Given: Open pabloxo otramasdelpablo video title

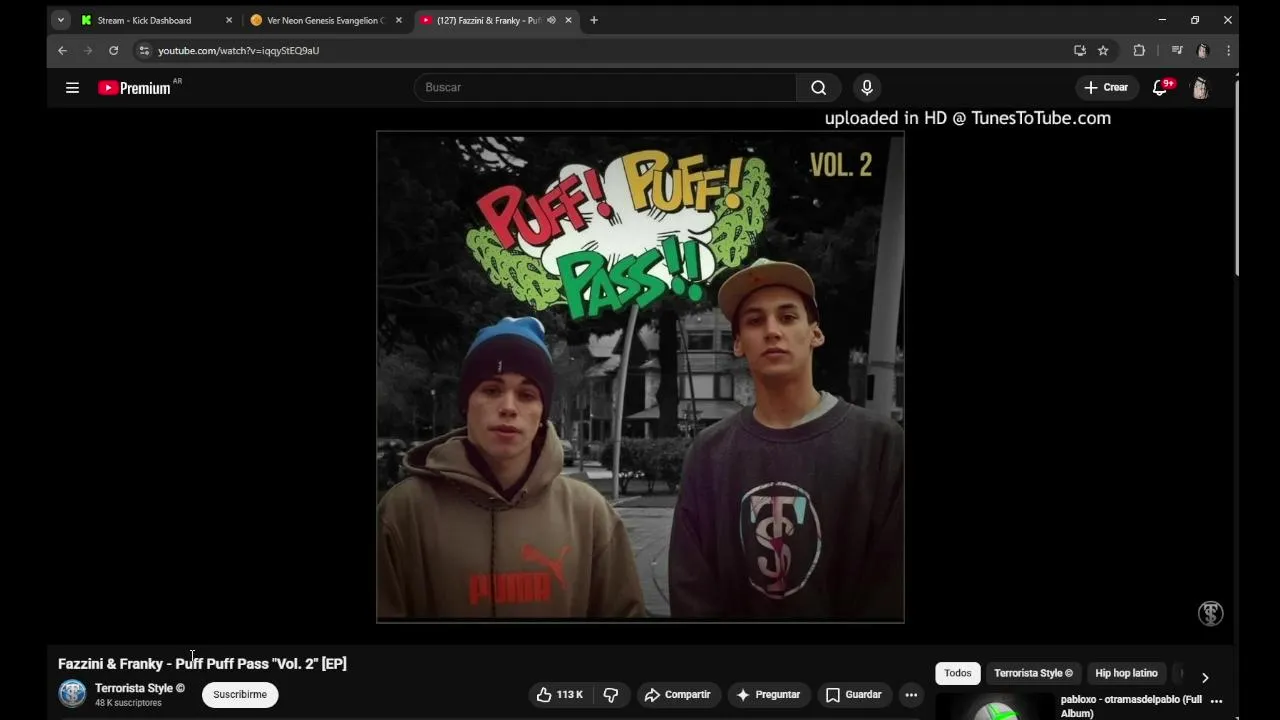Looking at the screenshot, I should tap(1131, 706).
